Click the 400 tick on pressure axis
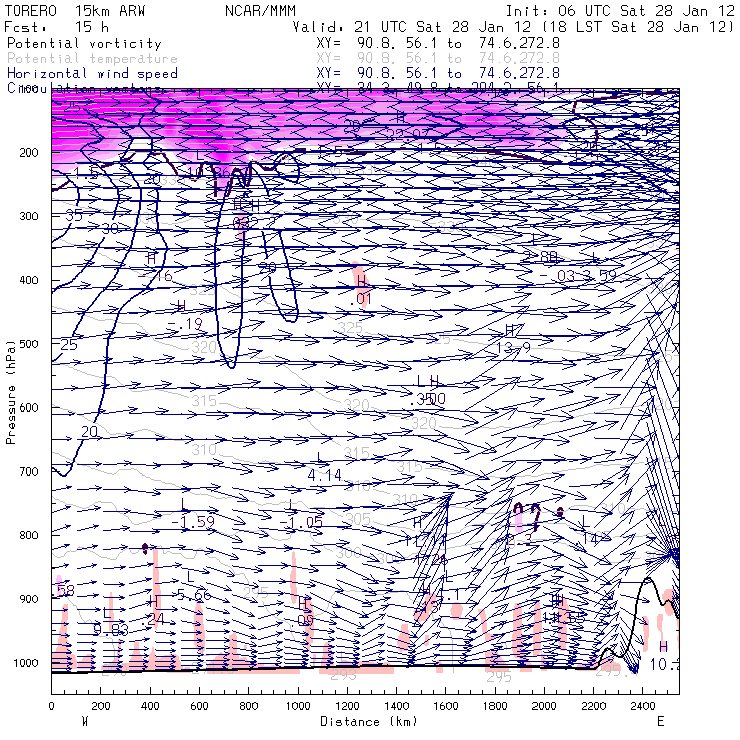740x740 pixels. [x=29, y=280]
